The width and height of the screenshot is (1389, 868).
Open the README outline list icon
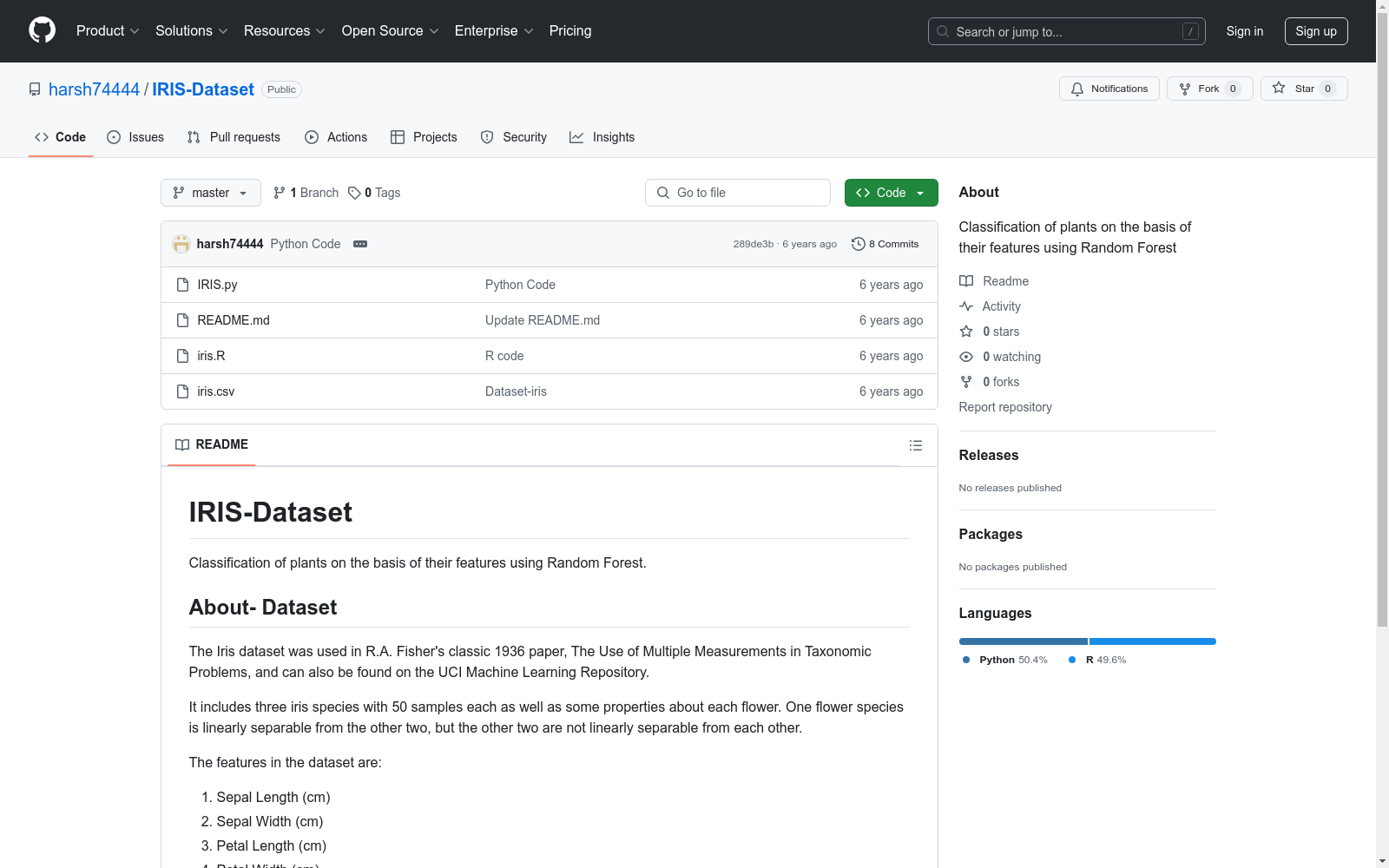pos(916,445)
